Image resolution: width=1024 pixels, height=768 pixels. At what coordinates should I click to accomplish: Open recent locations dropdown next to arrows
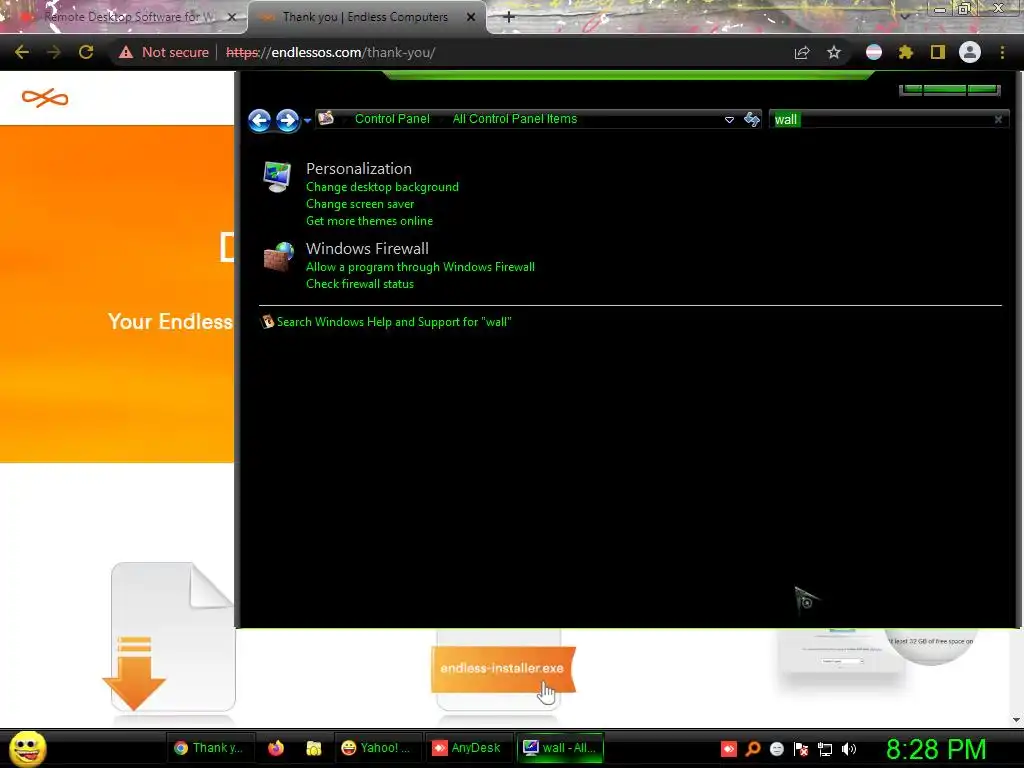tap(307, 121)
